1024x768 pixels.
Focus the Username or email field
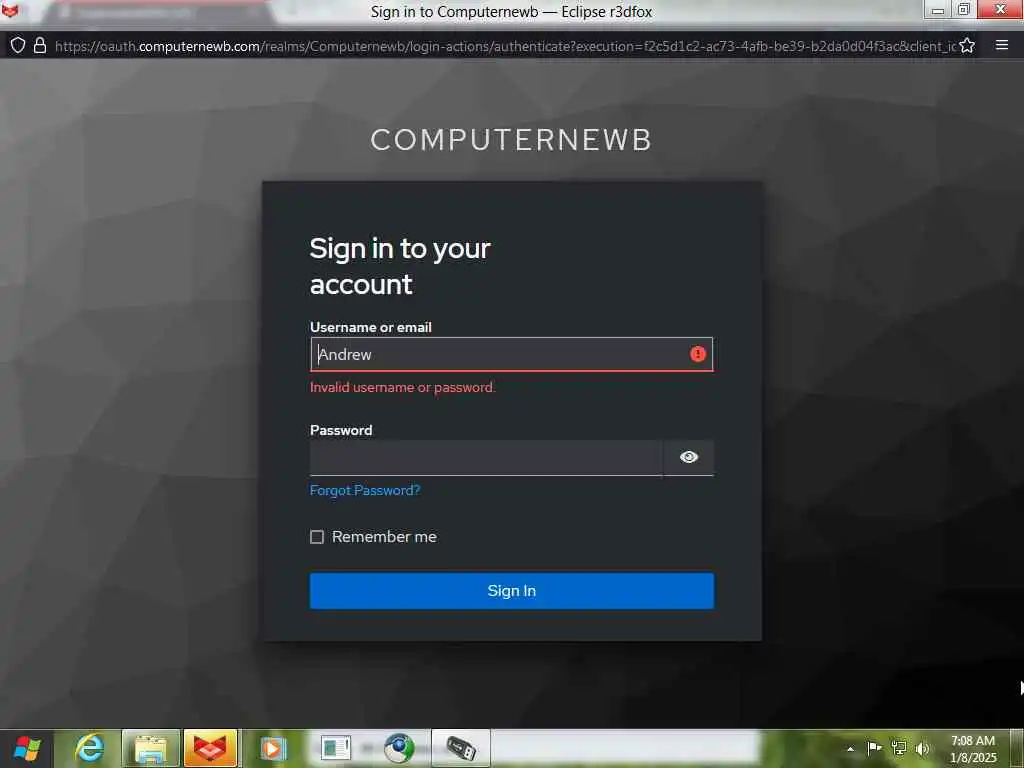tap(511, 354)
